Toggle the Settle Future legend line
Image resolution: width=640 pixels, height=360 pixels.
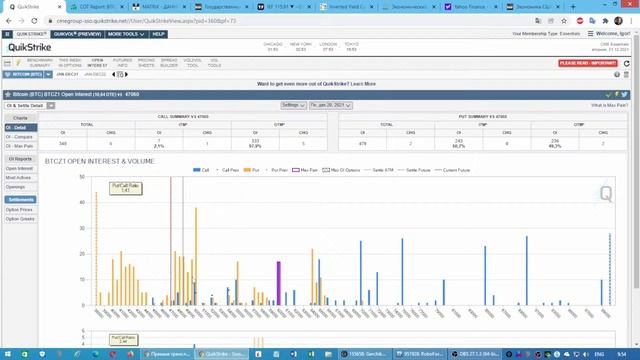414,170
